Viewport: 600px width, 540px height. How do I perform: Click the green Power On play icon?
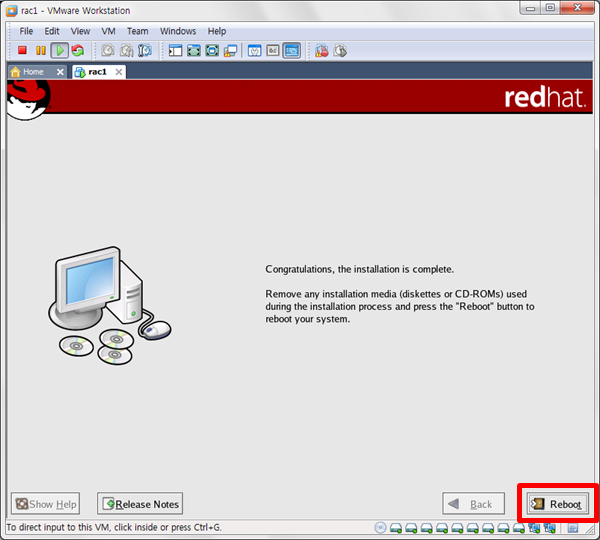pyautogui.click(x=60, y=50)
